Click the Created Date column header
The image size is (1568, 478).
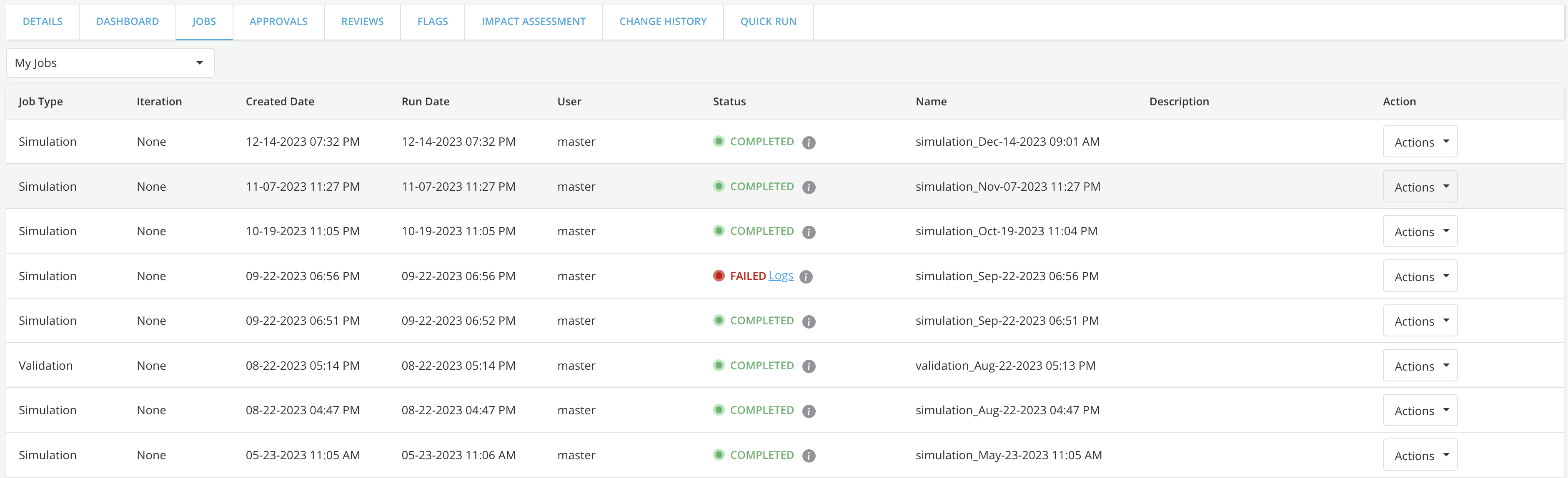[x=279, y=102]
